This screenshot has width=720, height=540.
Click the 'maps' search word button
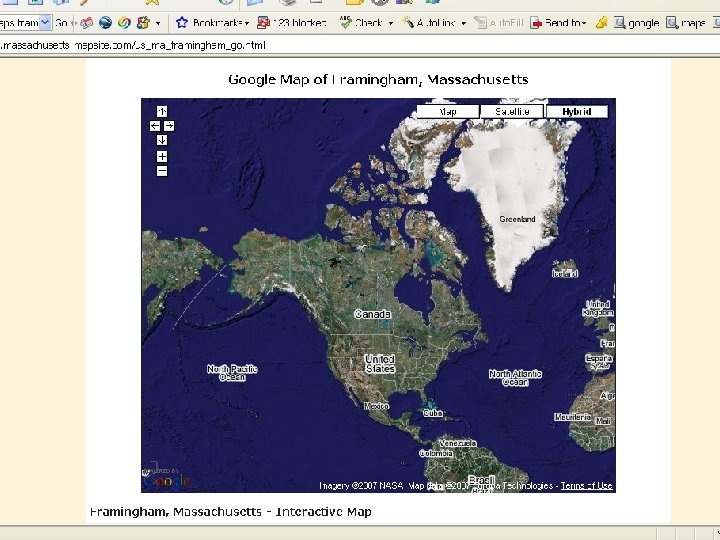pos(686,22)
